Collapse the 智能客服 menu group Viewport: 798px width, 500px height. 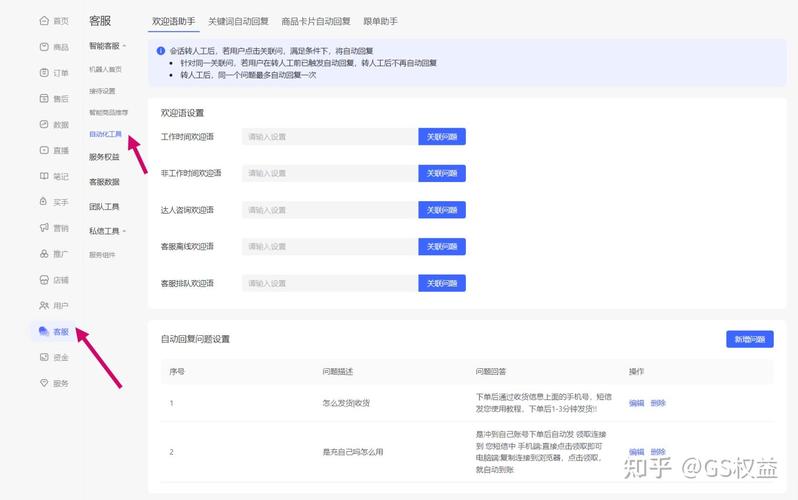tap(125, 46)
